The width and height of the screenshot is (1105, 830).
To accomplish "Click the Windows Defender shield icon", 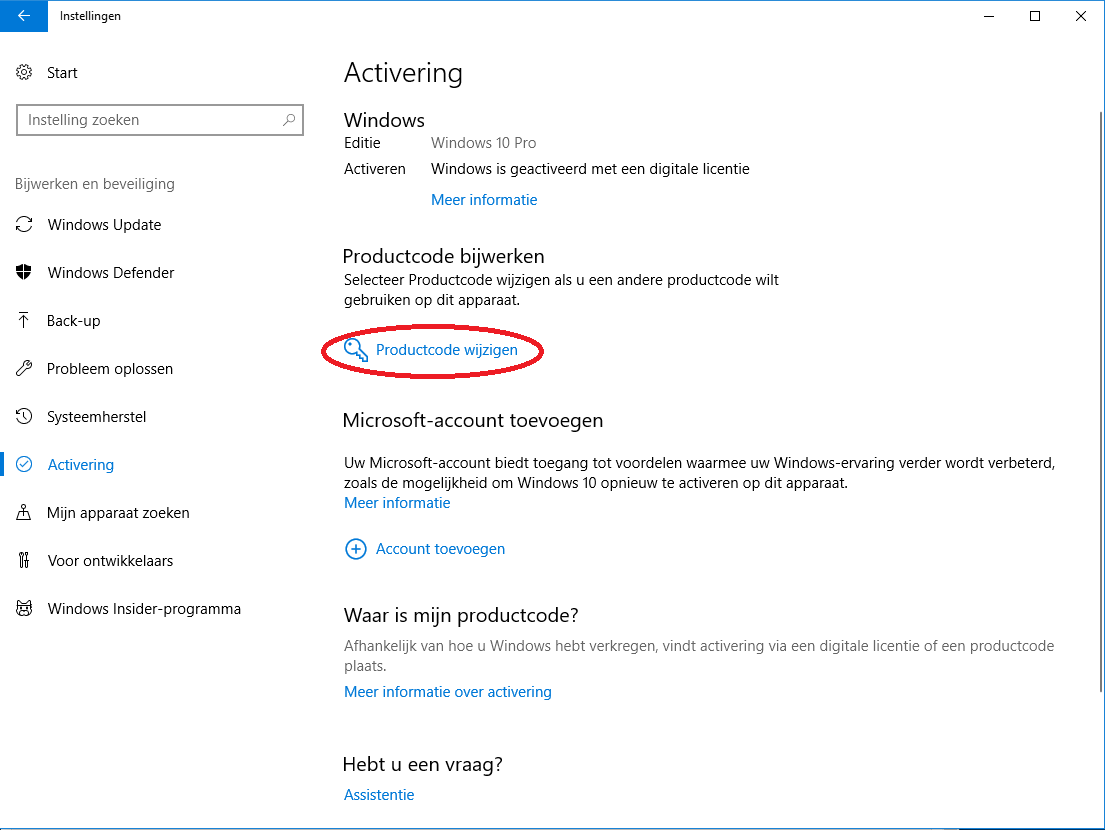I will tap(24, 272).
